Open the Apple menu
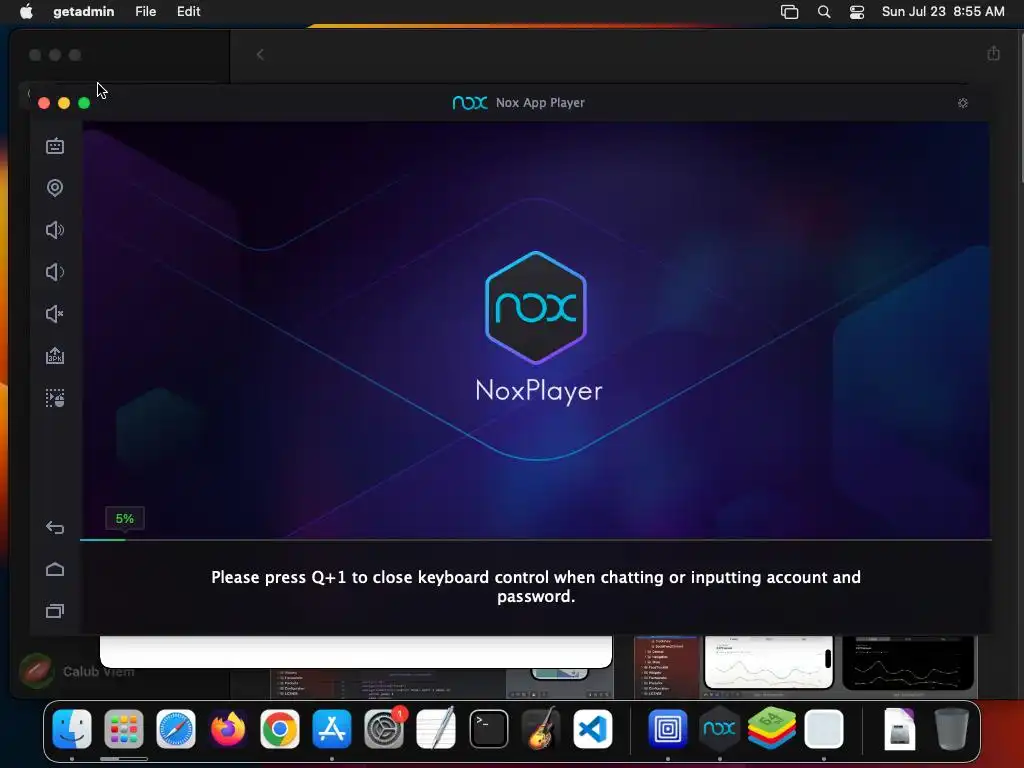 [26, 11]
